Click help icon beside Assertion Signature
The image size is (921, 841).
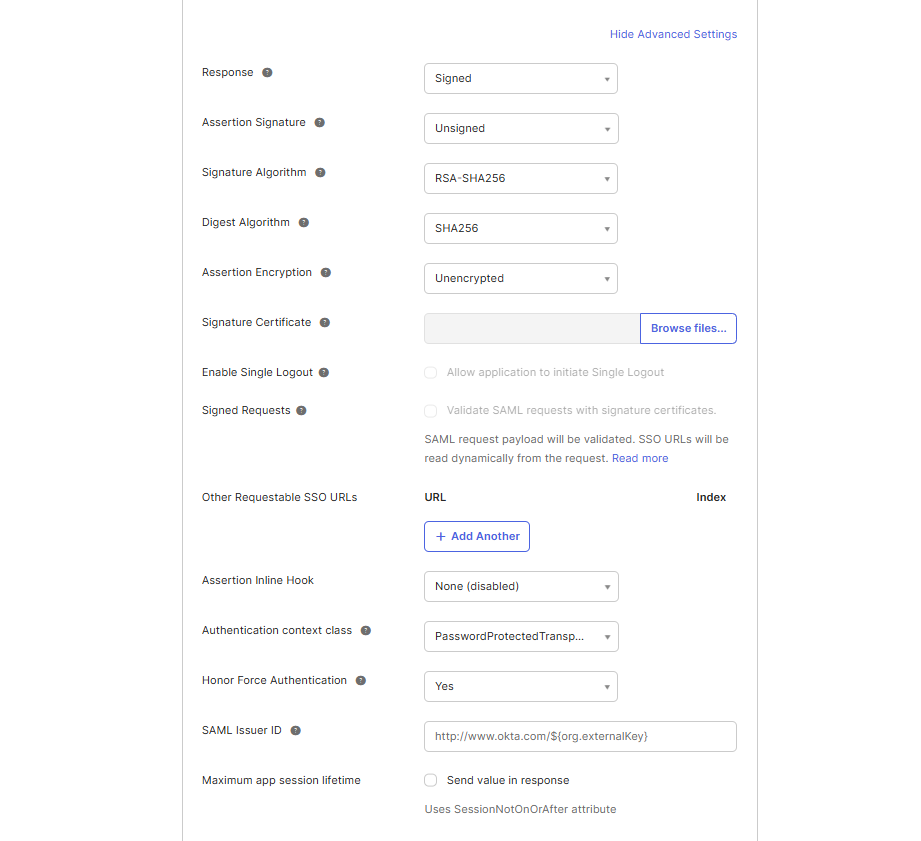pos(320,123)
